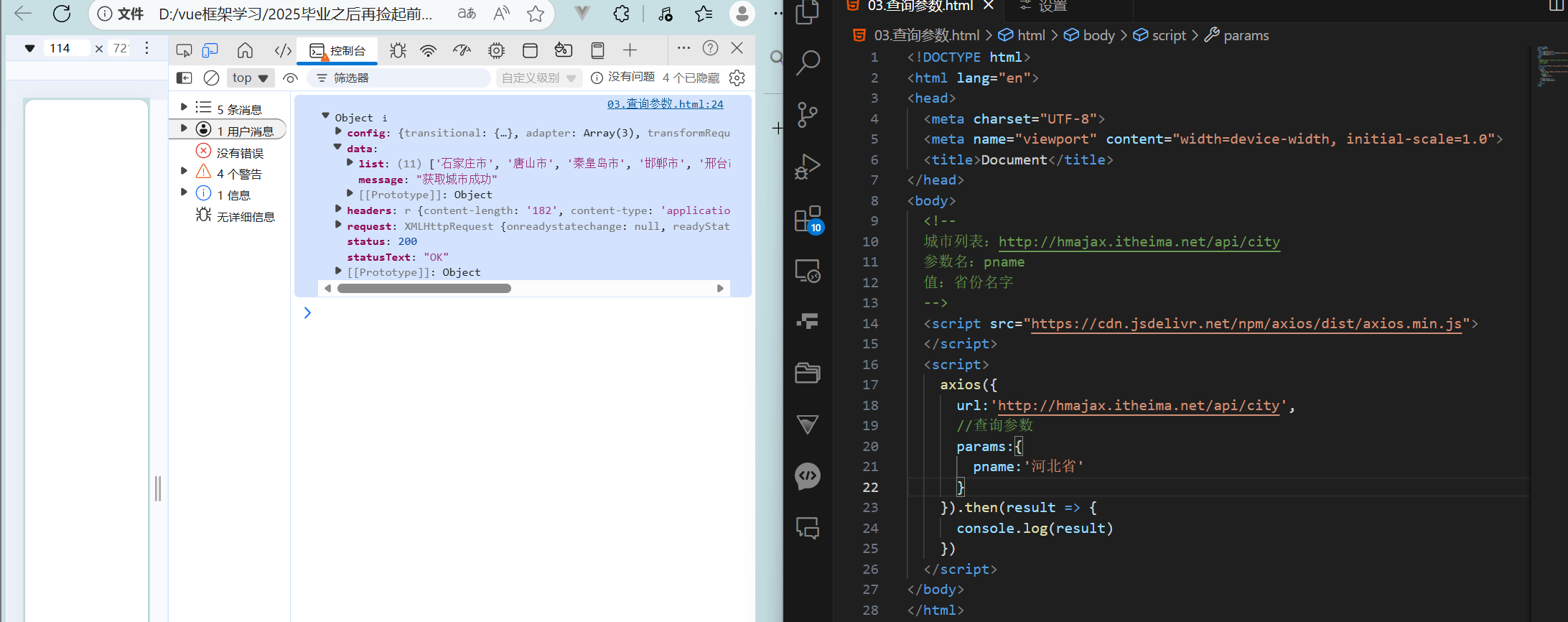The height and width of the screenshot is (622, 1568).
Task: Click scrollbar right arrow in console
Action: click(x=720, y=288)
